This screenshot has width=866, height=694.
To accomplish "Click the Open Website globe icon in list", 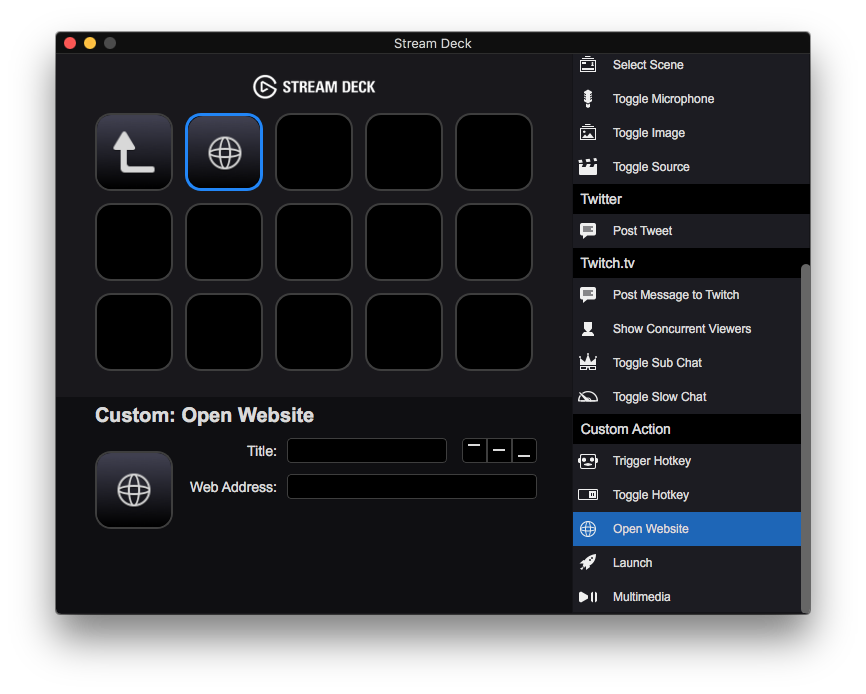I will point(588,528).
